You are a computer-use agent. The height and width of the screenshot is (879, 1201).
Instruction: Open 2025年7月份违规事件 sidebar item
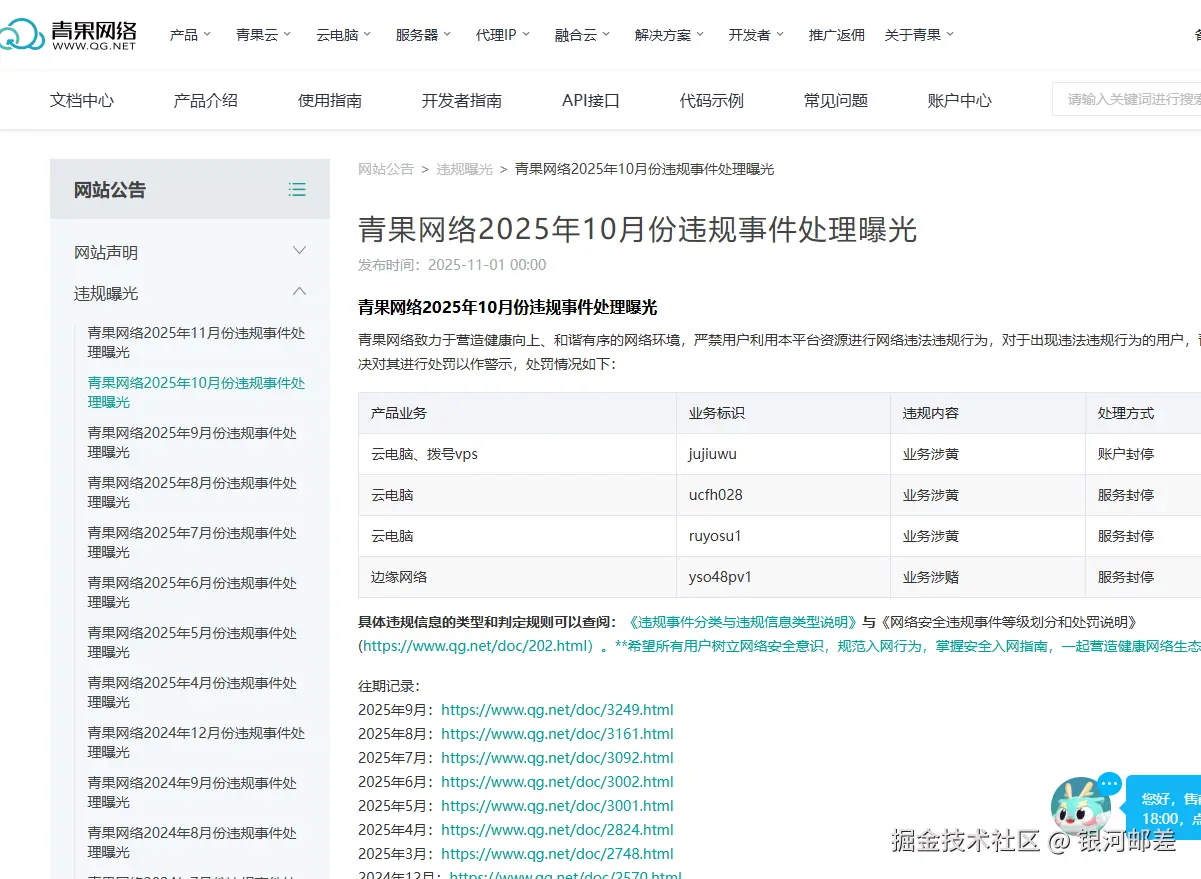point(192,542)
